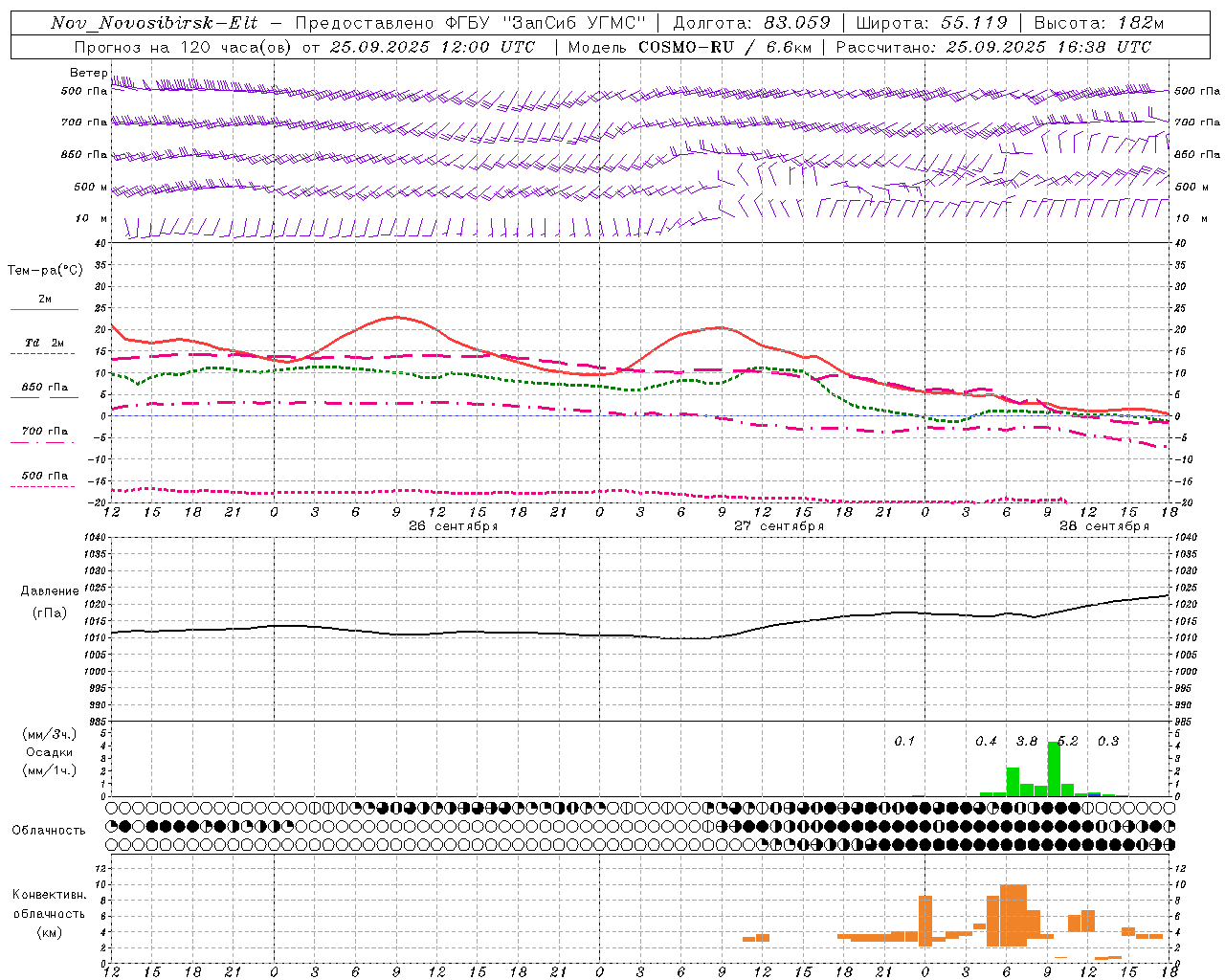Click the 10 м wind level label on left
The image size is (1225, 980).
click(91, 219)
